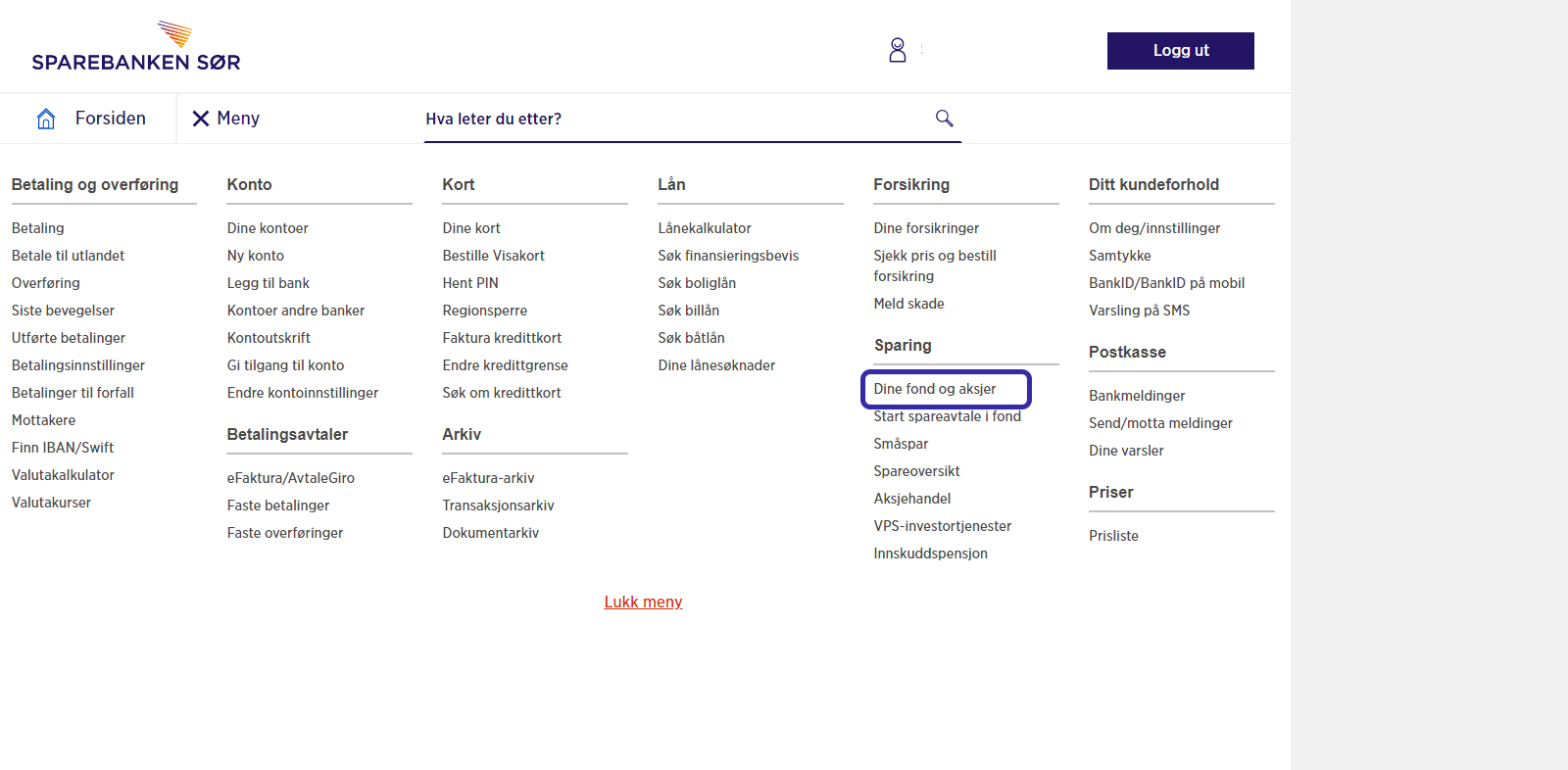Open Lånekalkulator

705,228
